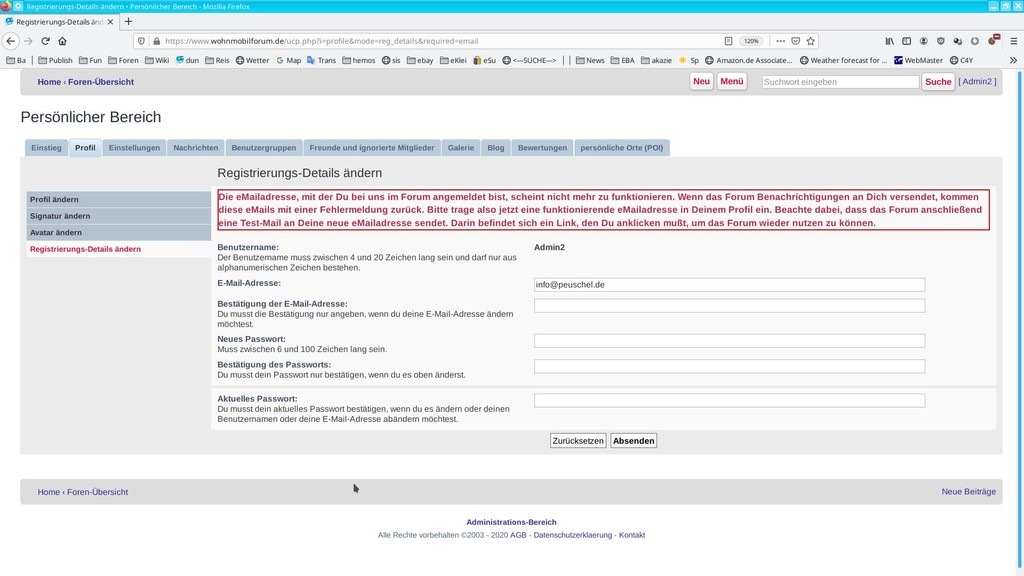Image resolution: width=1024 pixels, height=576 pixels.
Task: Open the ebay bookmarks folder
Action: (420, 60)
